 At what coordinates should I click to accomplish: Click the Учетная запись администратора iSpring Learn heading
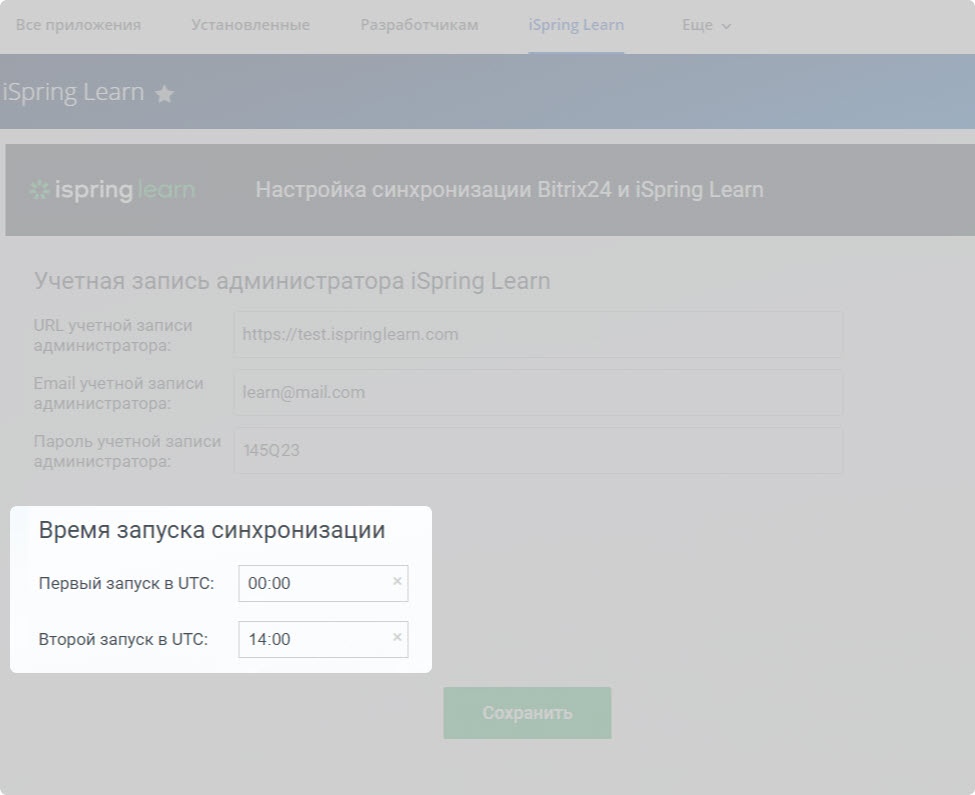(x=292, y=281)
